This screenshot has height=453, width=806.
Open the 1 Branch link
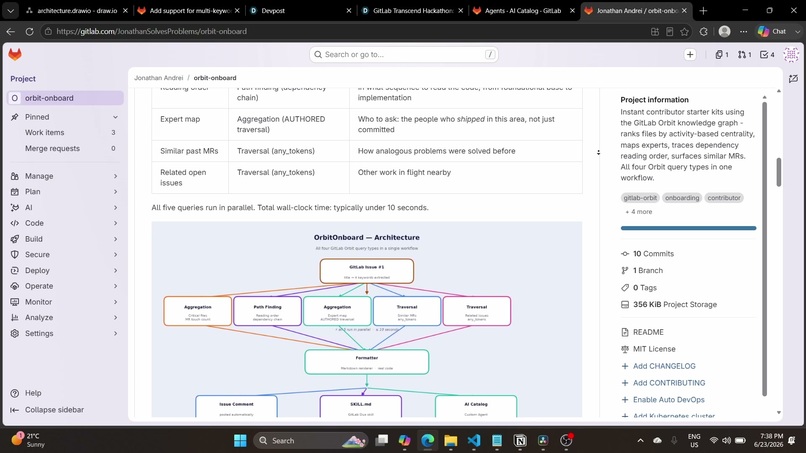[x=648, y=270]
